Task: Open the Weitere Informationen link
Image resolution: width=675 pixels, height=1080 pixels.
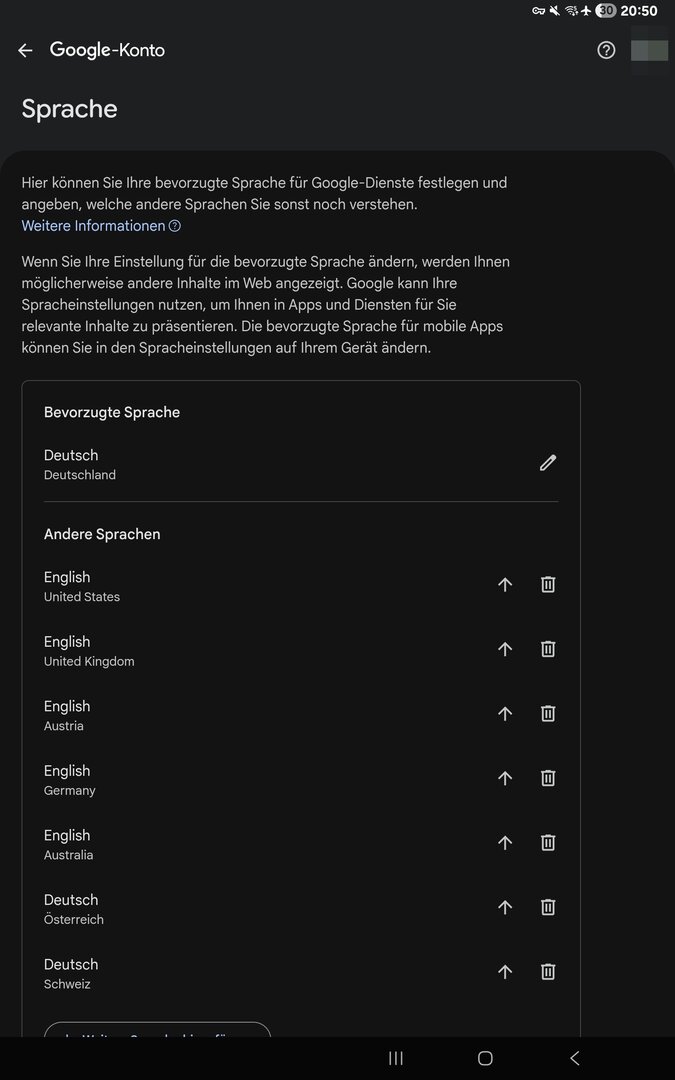Action: click(x=93, y=226)
